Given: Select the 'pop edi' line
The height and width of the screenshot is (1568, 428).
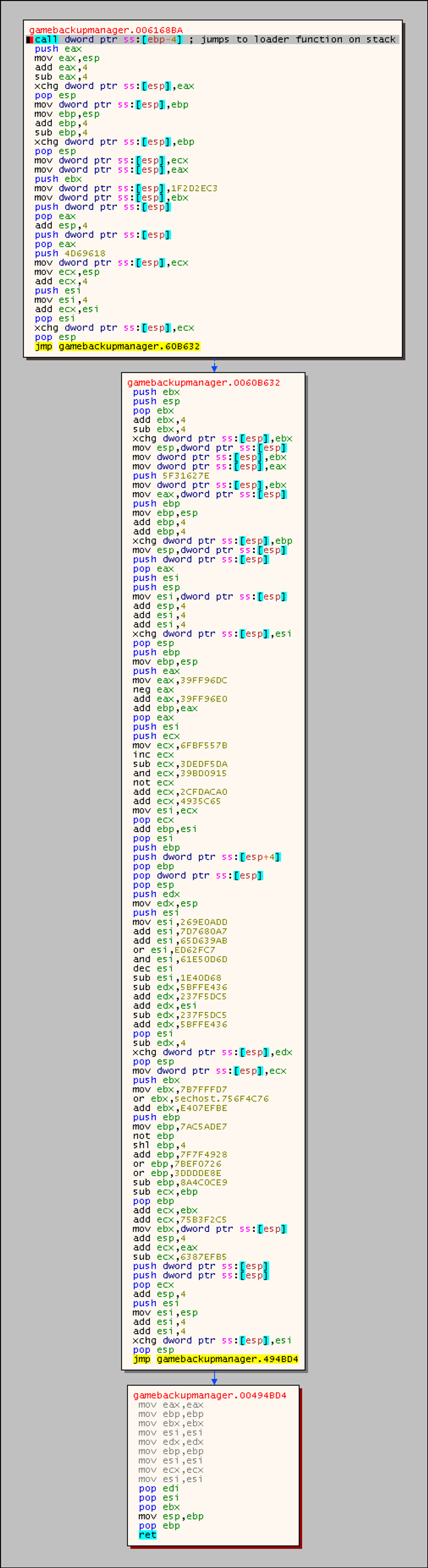Looking at the screenshot, I should click(x=159, y=1488).
